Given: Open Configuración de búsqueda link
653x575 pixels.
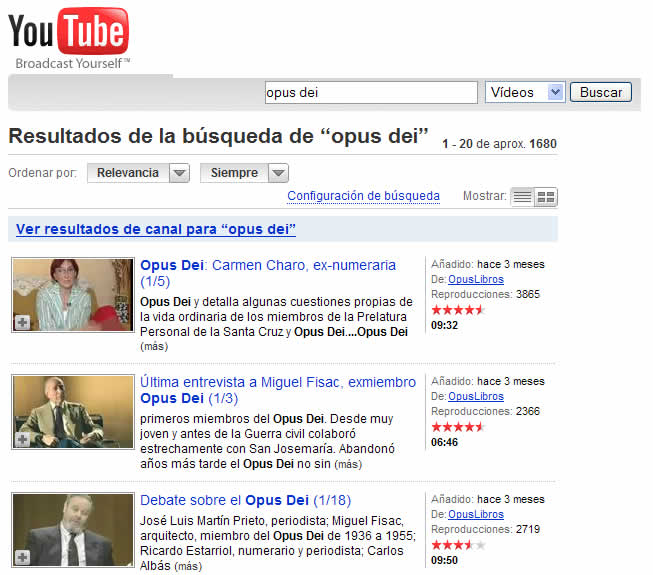Looking at the screenshot, I should click(363, 196).
